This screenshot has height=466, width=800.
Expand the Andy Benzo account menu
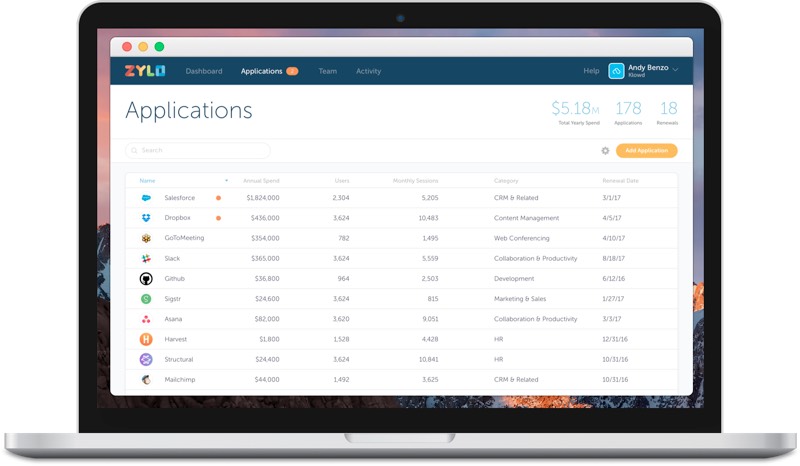(675, 70)
